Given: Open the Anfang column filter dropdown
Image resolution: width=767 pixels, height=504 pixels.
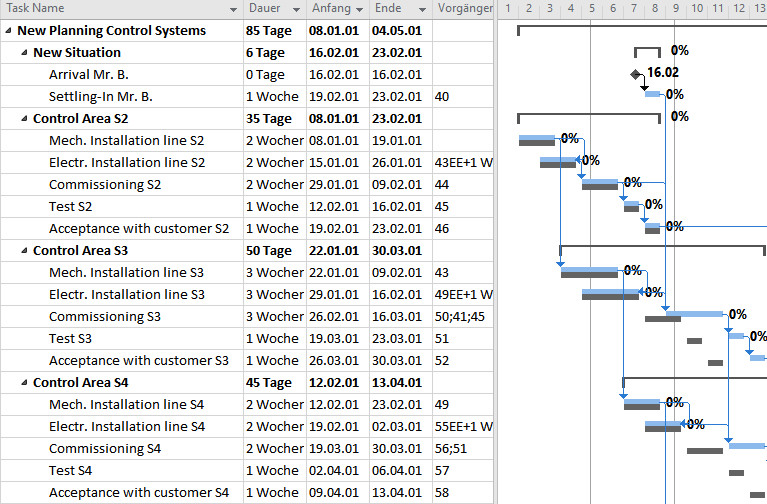Looking at the screenshot, I should [x=359, y=9].
